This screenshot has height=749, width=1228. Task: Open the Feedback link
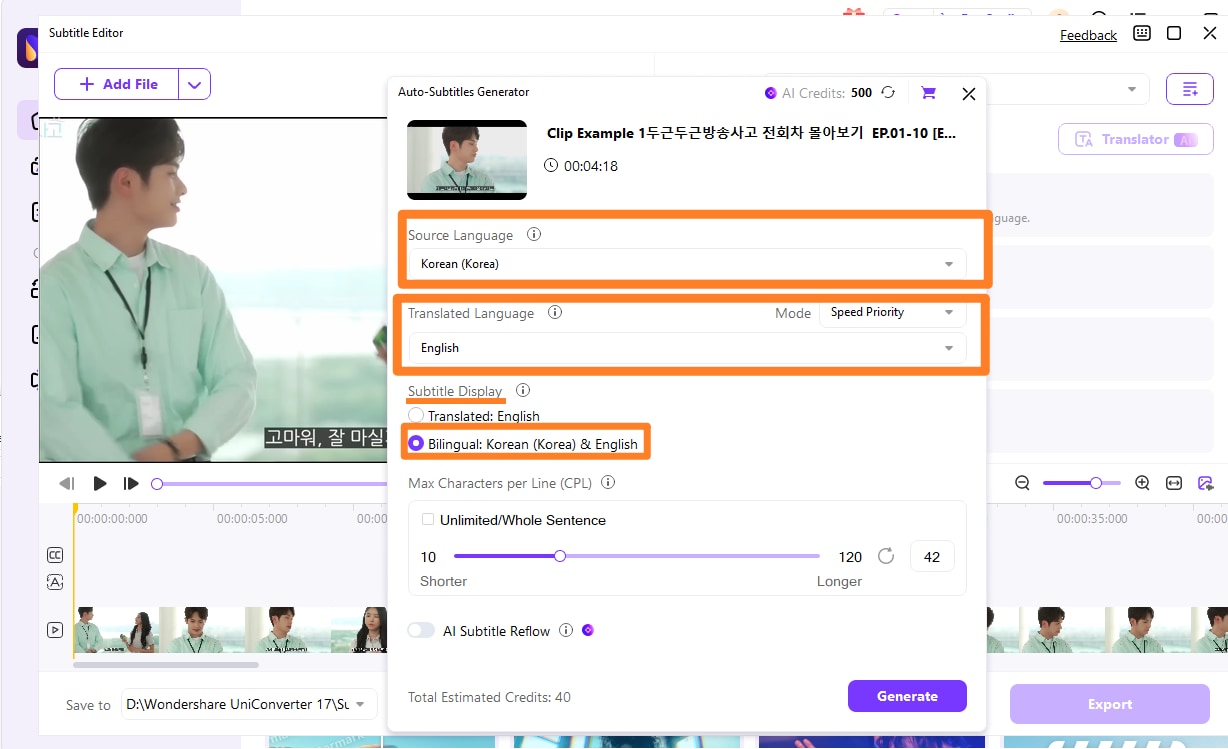pos(1087,34)
